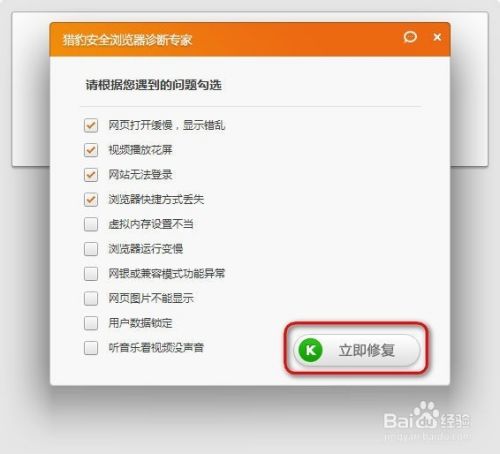Enable the 虚拟内存设置不当 checkbox
Image resolution: width=500 pixels, height=454 pixels.
pyautogui.click(x=91, y=224)
